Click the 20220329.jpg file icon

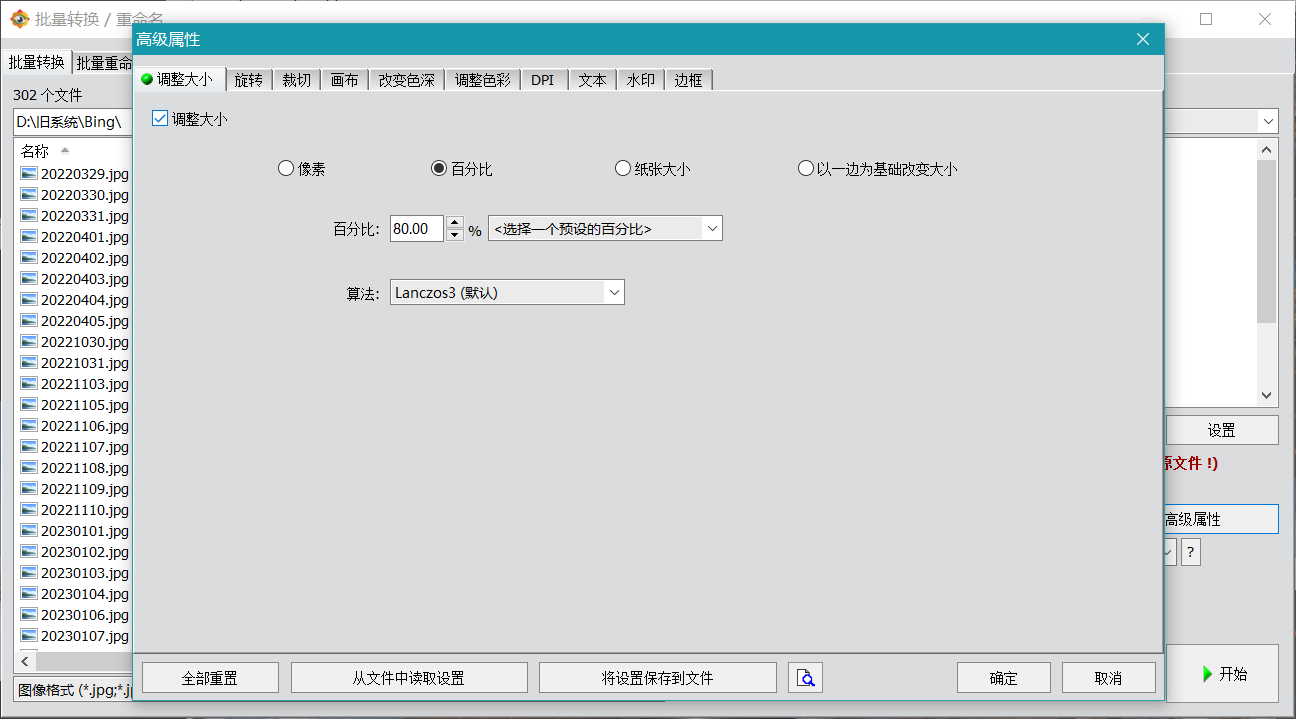pyautogui.click(x=28, y=174)
